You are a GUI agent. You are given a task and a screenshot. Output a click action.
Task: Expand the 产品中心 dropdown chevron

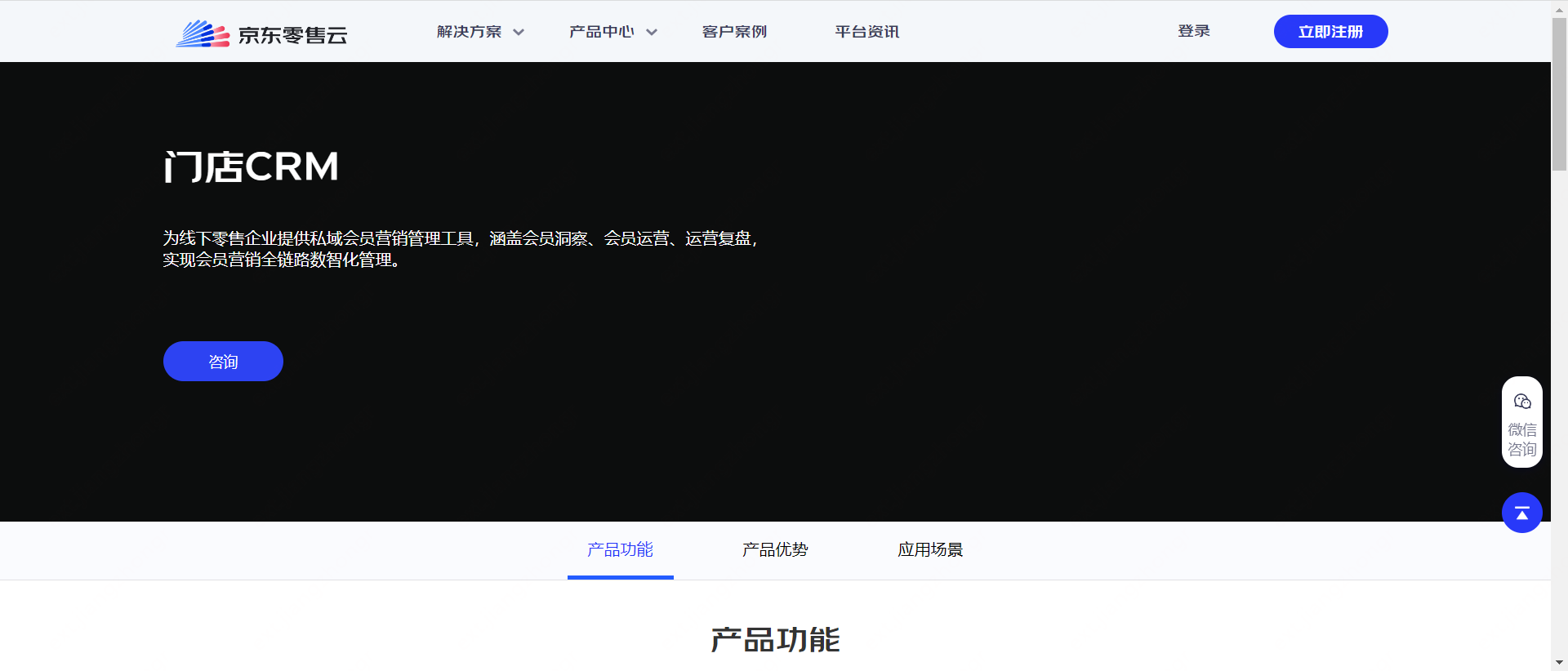pyautogui.click(x=652, y=33)
